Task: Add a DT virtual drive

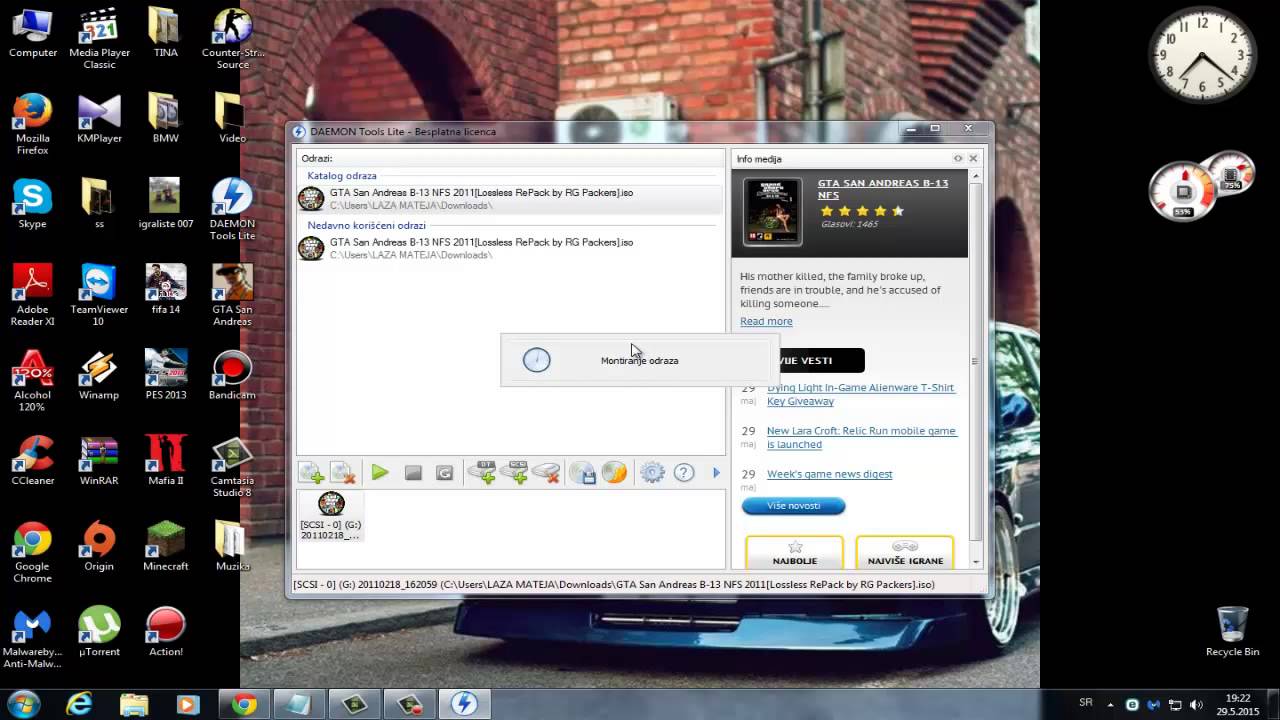Action: point(482,472)
